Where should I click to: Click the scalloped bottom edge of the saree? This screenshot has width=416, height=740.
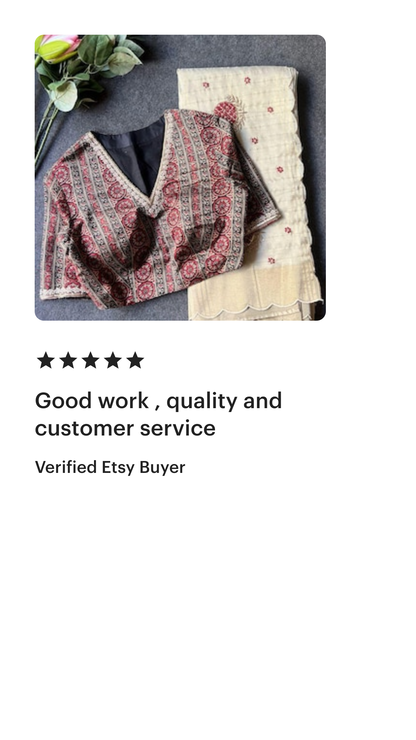[x=255, y=309]
